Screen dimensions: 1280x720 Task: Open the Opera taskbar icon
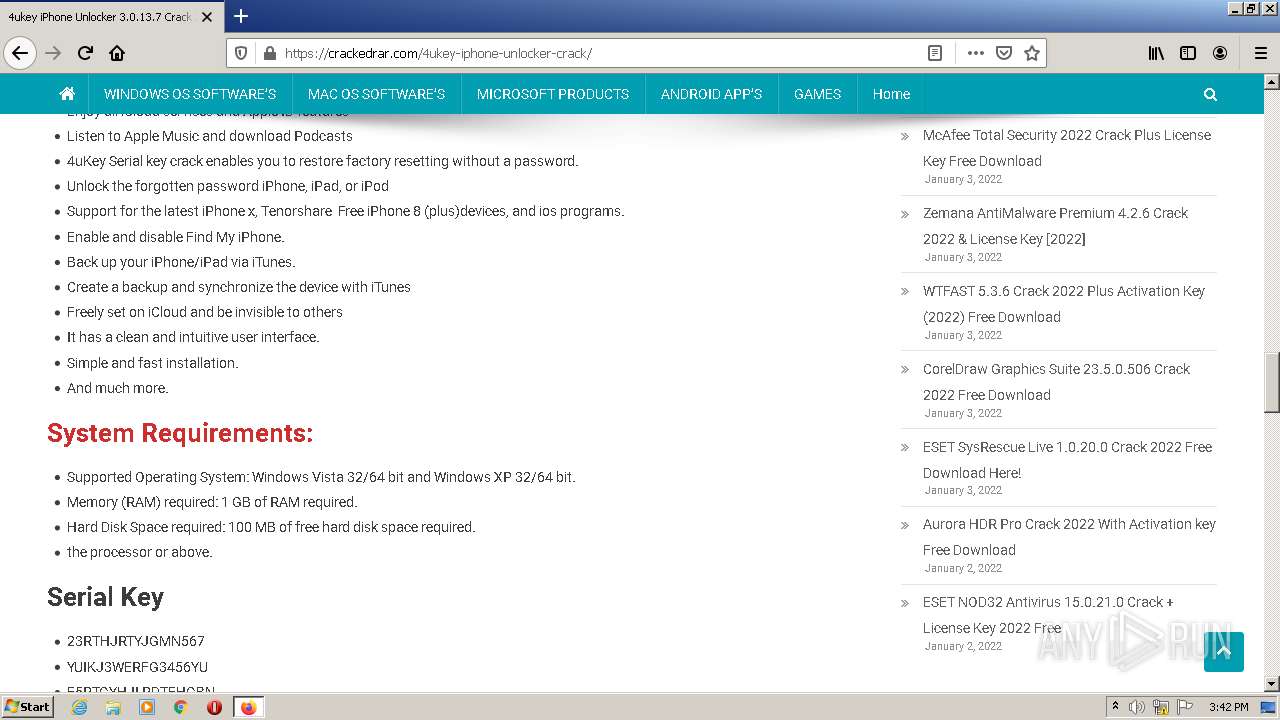214,707
